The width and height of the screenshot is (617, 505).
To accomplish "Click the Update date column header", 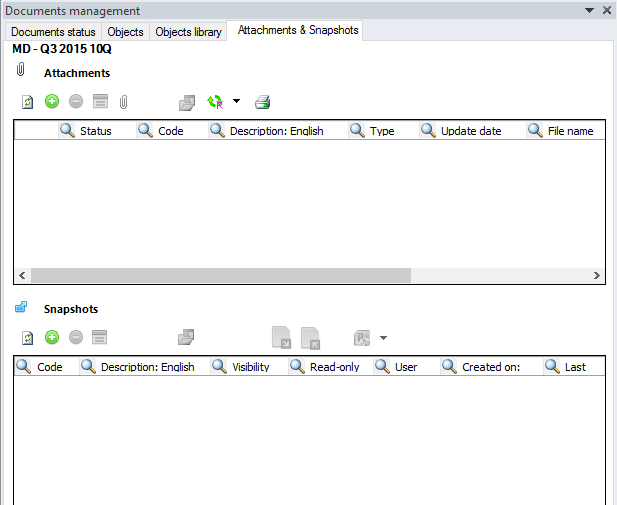I will pyautogui.click(x=471, y=131).
